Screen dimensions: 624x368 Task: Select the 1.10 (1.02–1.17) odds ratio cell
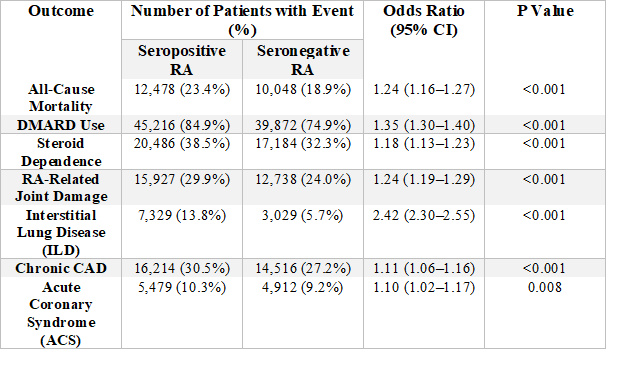[424, 287]
